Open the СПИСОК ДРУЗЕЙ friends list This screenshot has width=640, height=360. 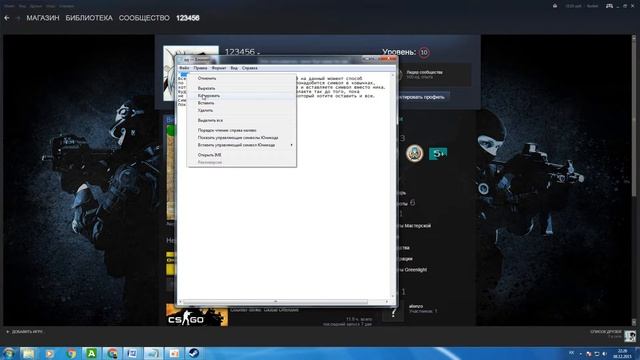pos(606,332)
